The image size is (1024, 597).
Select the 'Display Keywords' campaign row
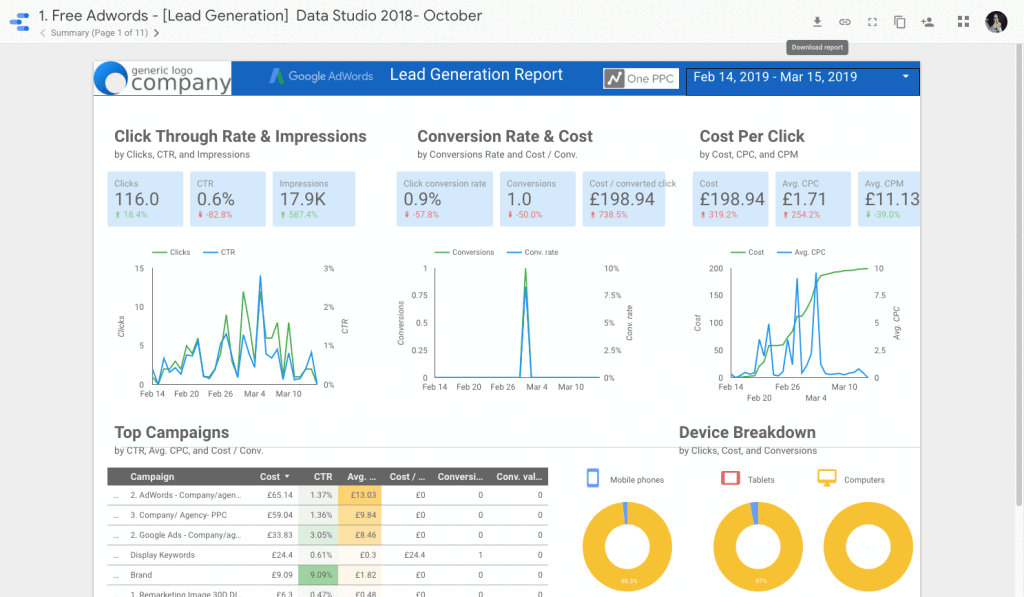click(x=328, y=555)
